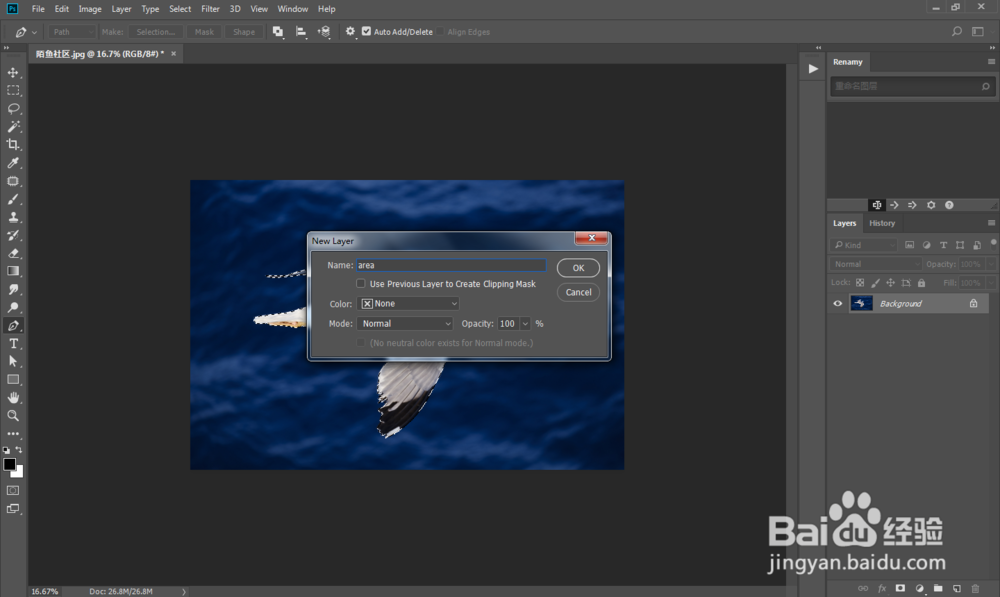Select the Rectangular Marquee tool
The image size is (1000, 597).
click(13, 91)
